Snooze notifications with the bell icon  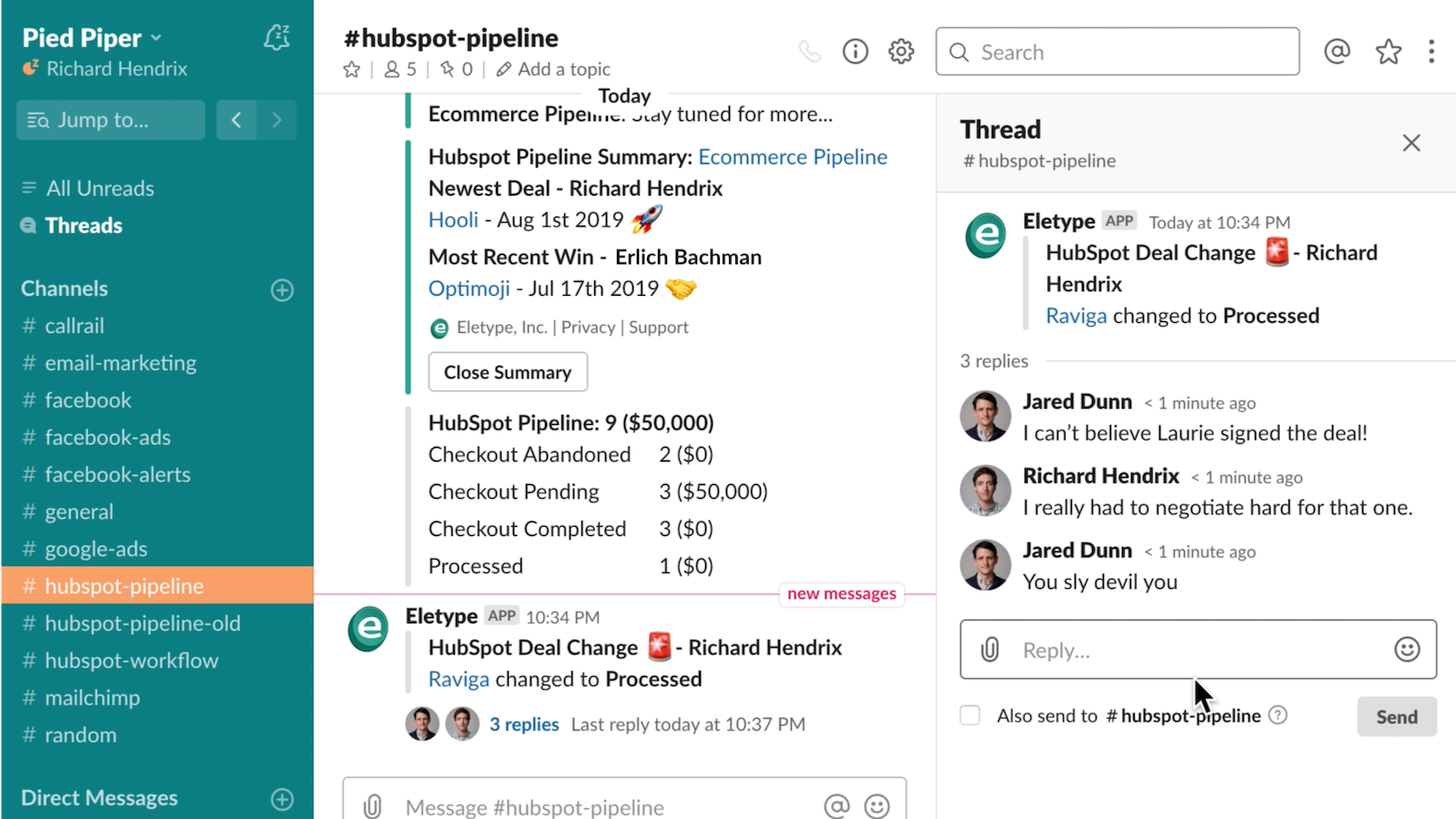coord(276,37)
